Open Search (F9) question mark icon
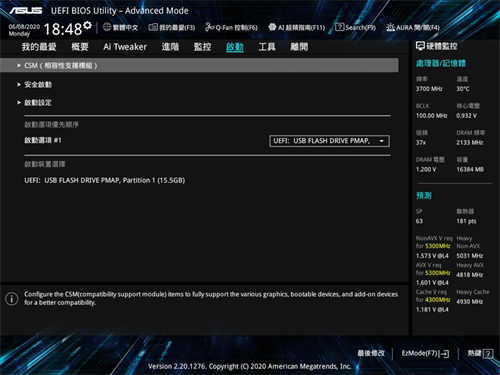The width and height of the screenshot is (500, 375). click(x=339, y=27)
